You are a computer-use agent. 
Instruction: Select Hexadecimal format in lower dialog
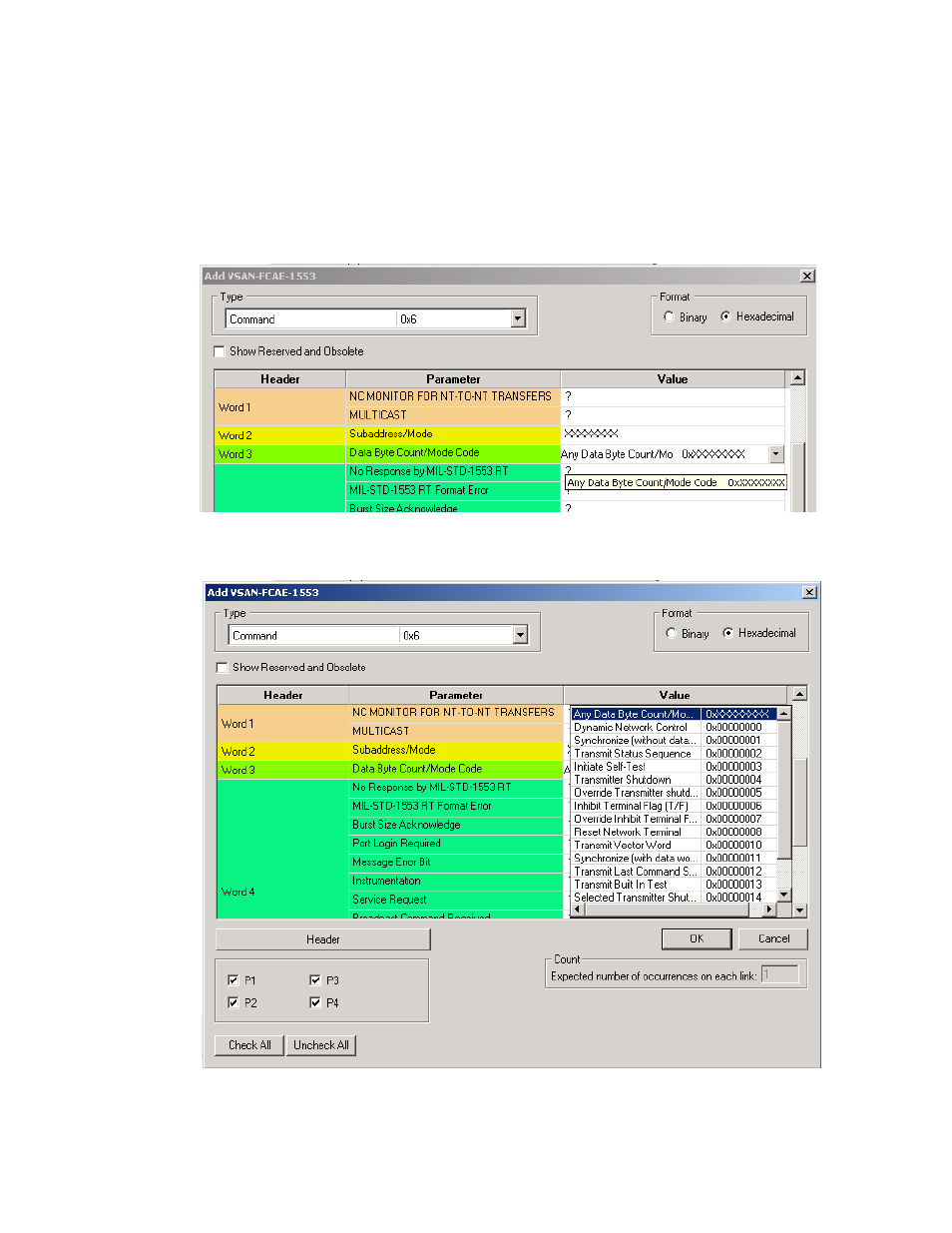(x=727, y=633)
